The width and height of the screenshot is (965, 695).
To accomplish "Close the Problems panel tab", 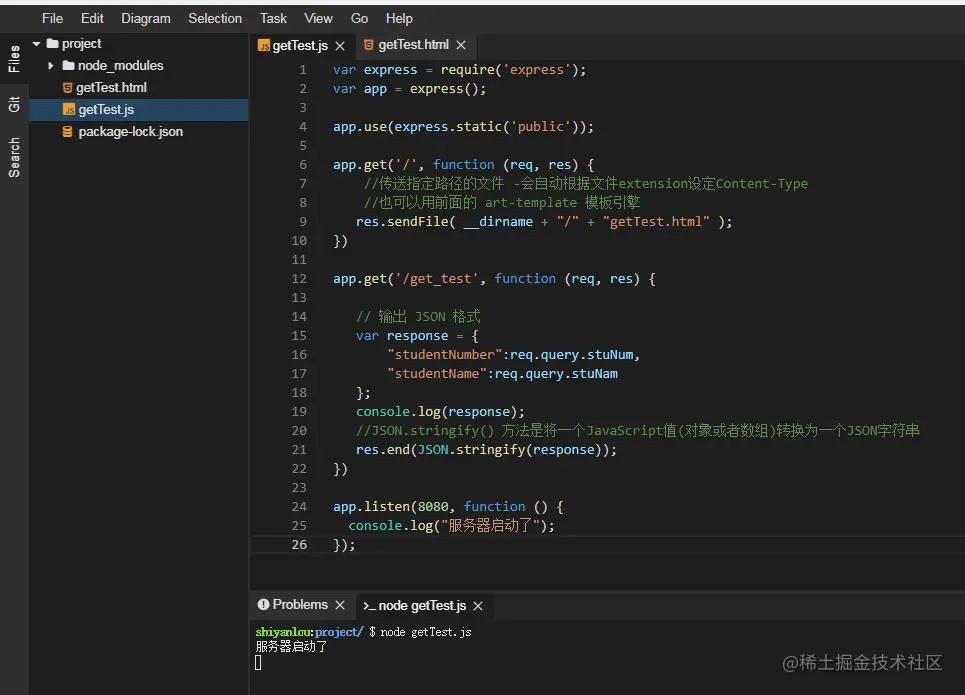I will tap(340, 605).
